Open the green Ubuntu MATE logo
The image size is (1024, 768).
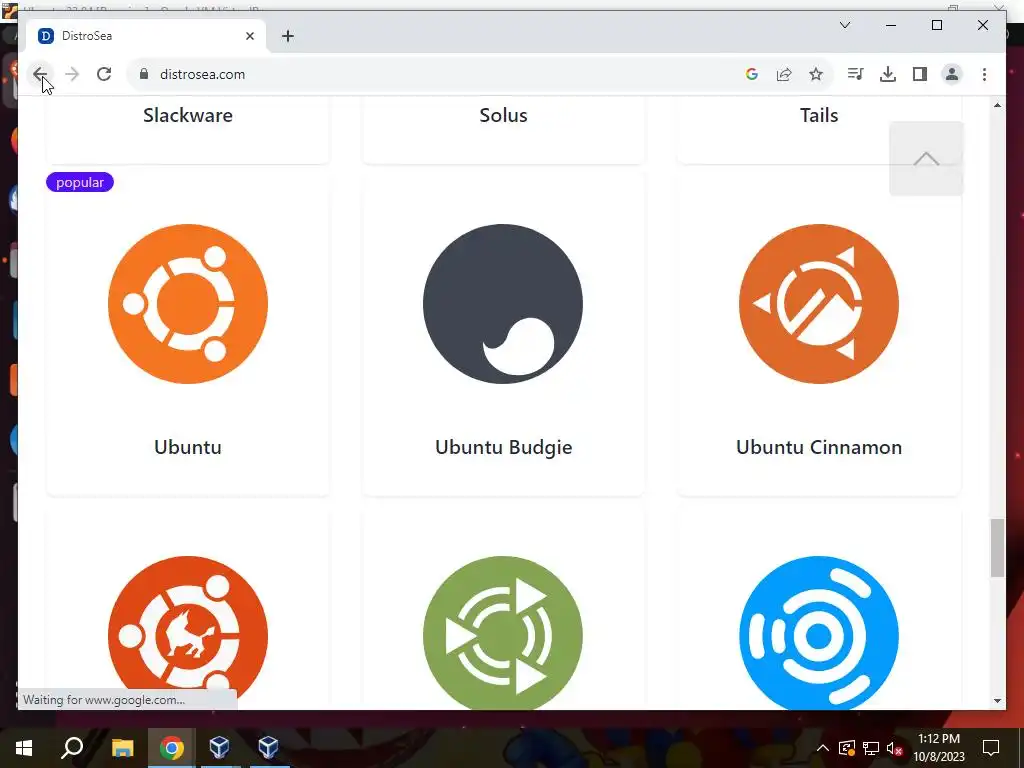coord(503,632)
